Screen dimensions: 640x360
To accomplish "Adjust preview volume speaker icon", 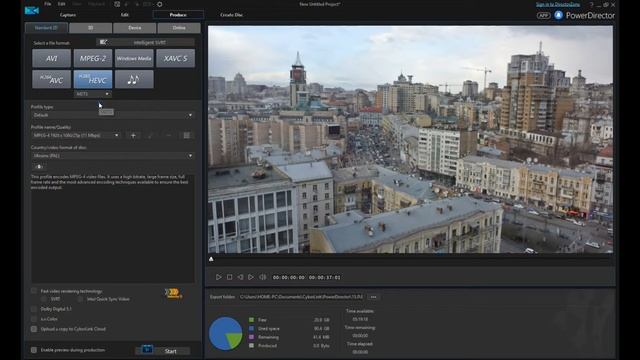I will tap(262, 277).
